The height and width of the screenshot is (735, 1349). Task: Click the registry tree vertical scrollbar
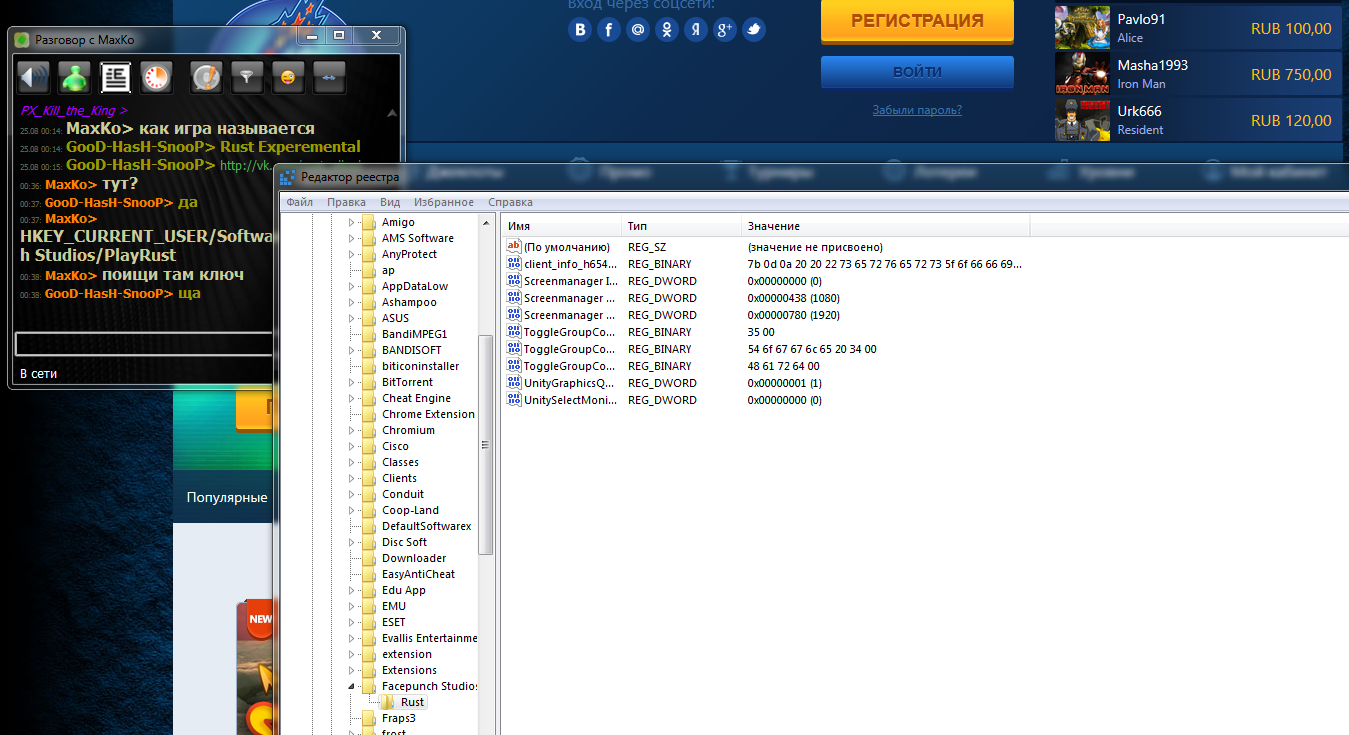coord(486,445)
